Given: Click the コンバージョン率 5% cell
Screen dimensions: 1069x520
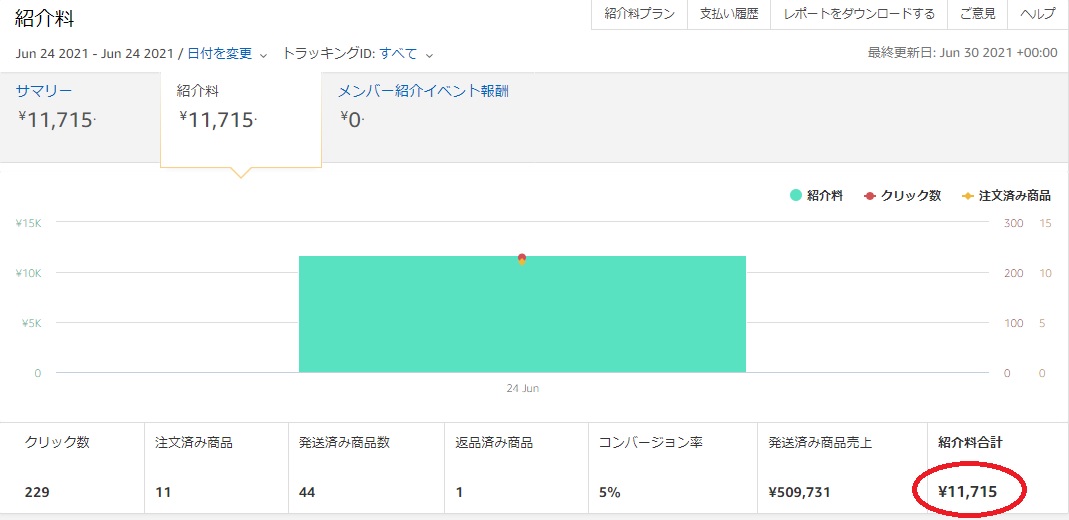Looking at the screenshot, I should (671, 467).
